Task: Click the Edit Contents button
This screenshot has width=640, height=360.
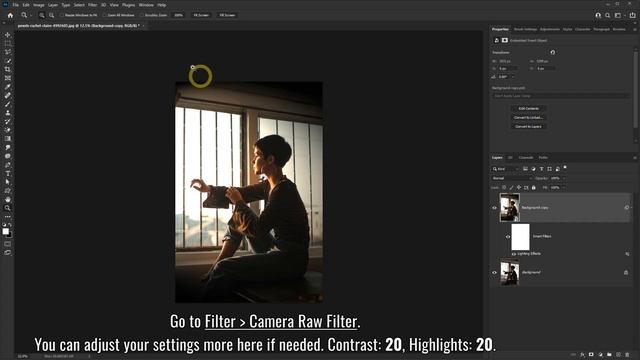Action: pos(529,109)
